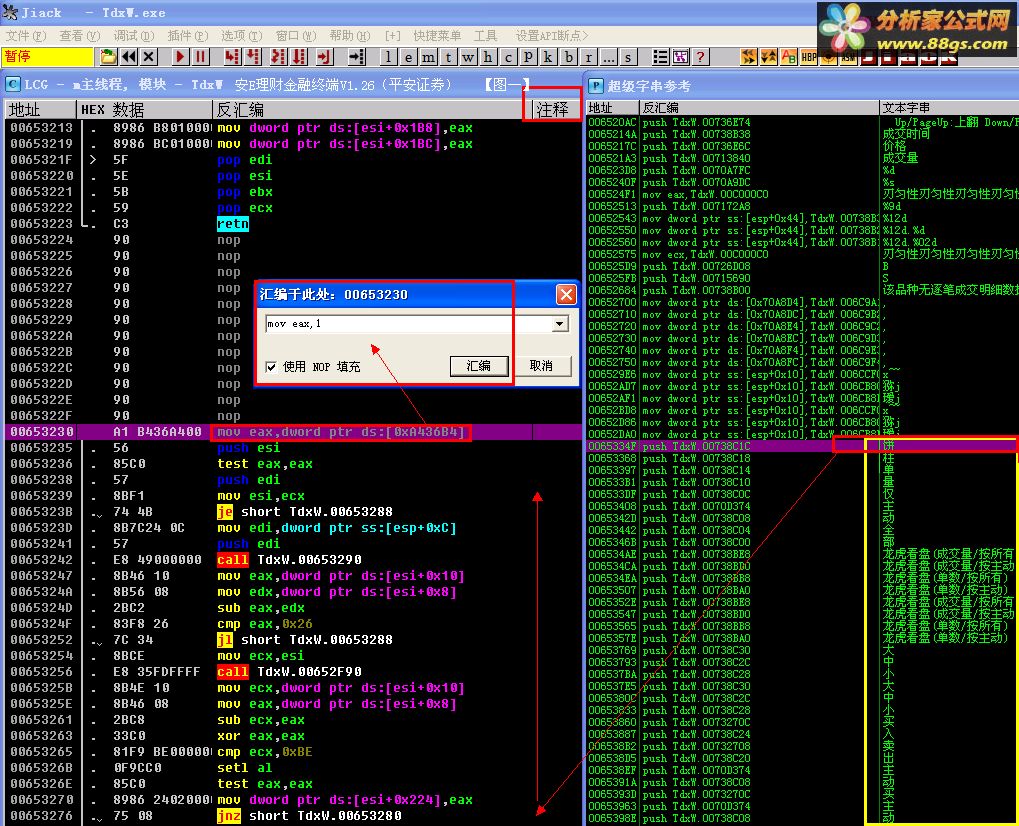Show the CPU window with the 'c' button

[508, 57]
